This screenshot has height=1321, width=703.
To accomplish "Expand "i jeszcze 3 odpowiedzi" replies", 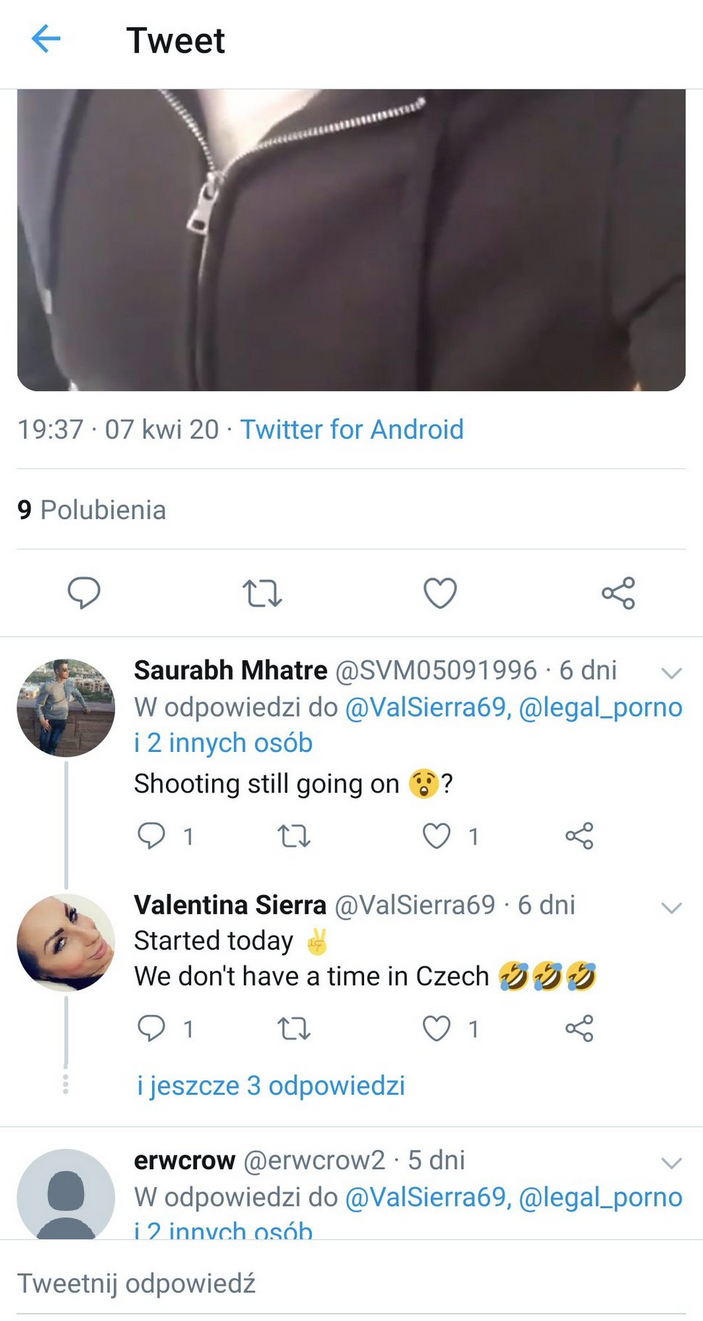I will pyautogui.click(x=271, y=1086).
